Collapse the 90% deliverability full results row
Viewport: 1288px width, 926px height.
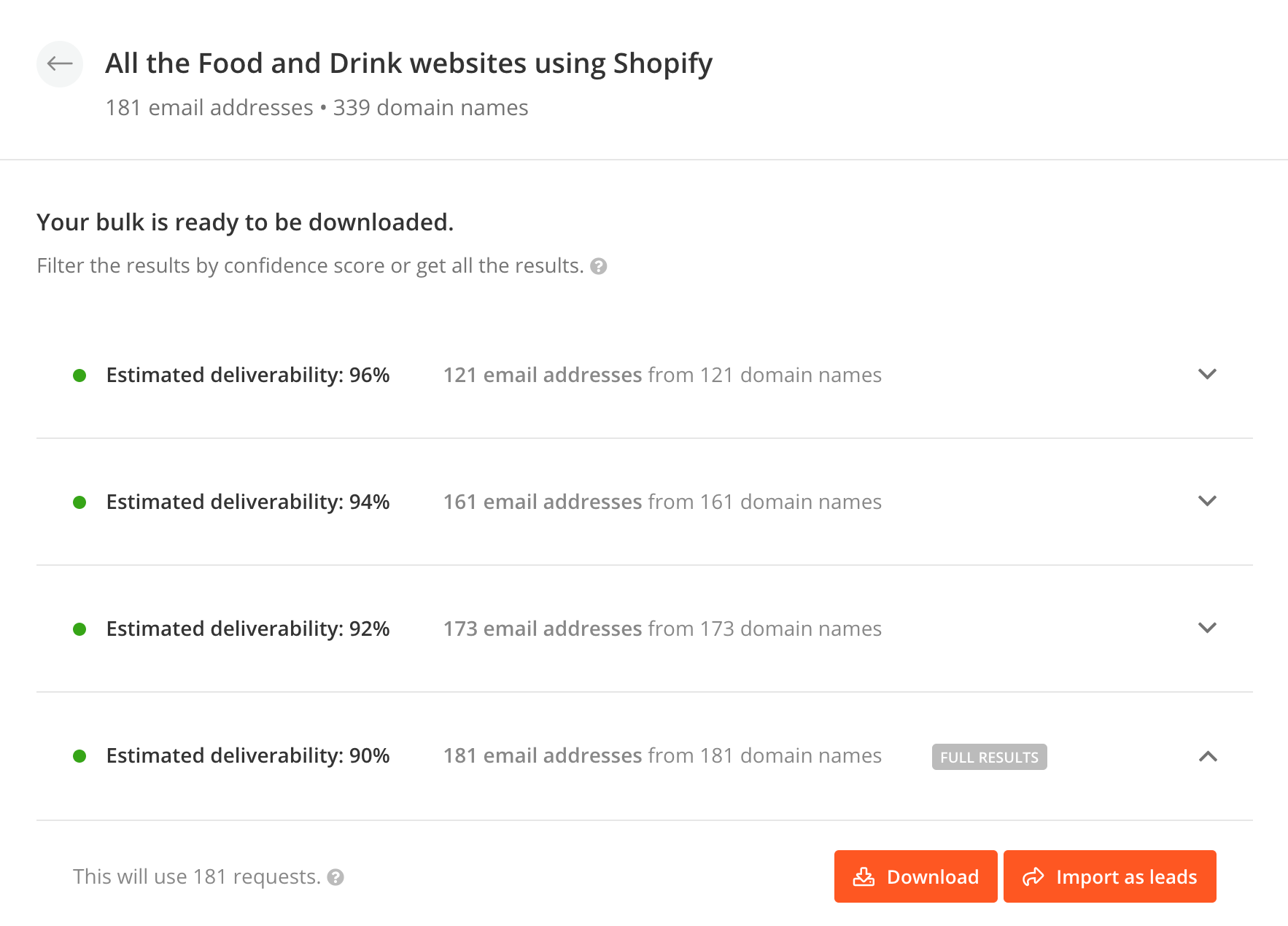click(1208, 756)
